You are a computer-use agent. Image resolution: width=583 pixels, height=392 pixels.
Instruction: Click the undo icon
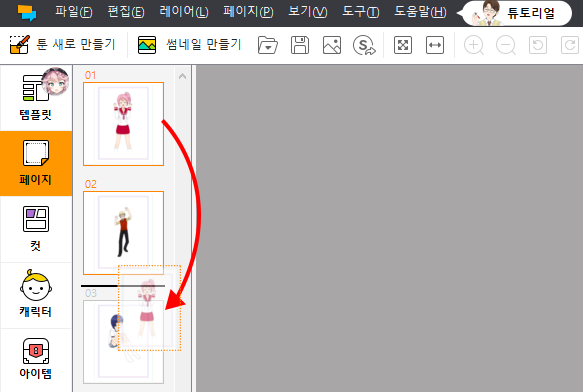click(x=538, y=45)
